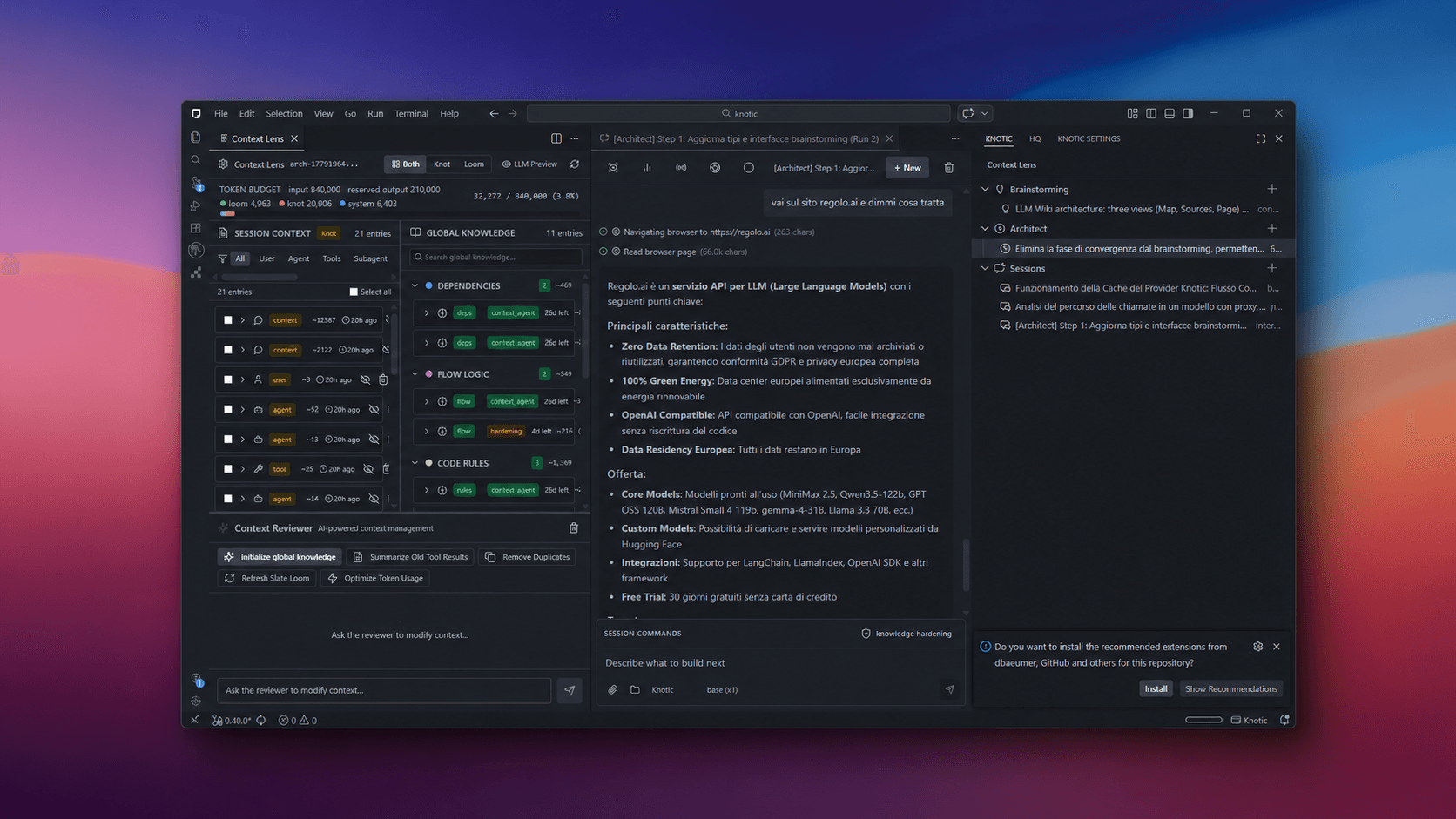Viewport: 1456px width, 819px height.
Task: Add a new Architect item
Action: (x=1272, y=228)
